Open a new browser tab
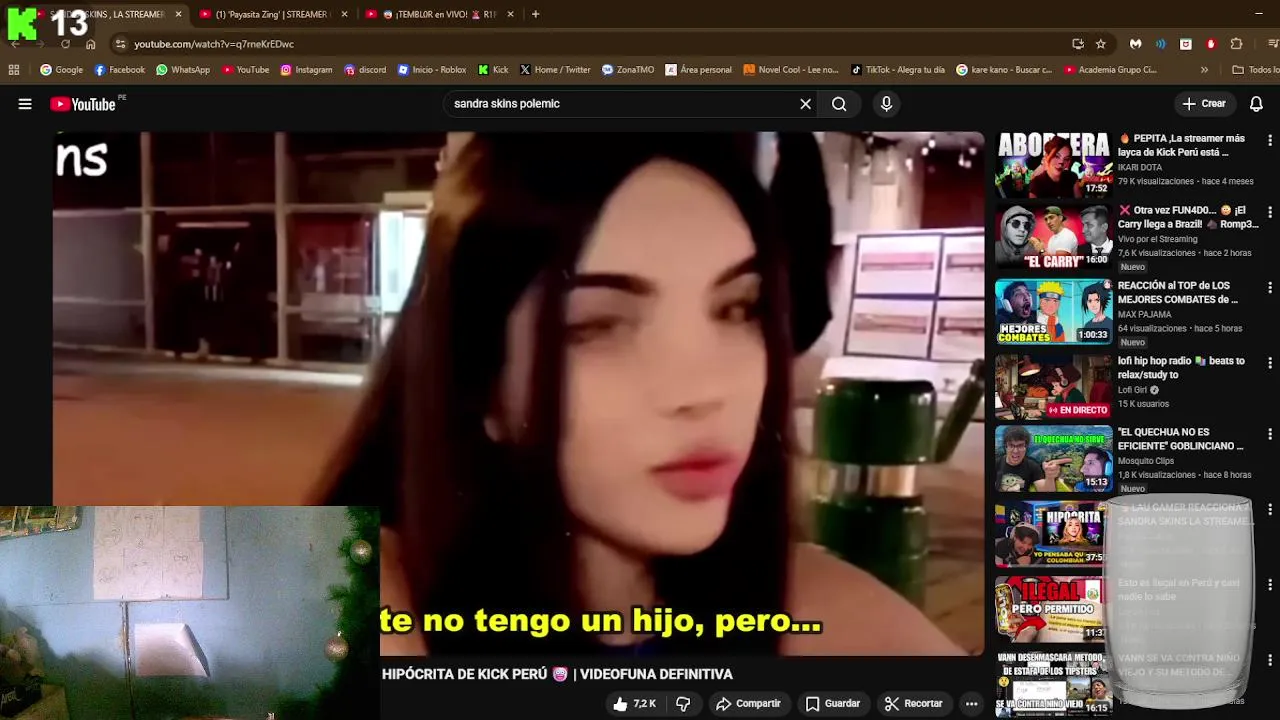The image size is (1280, 720). pyautogui.click(x=535, y=14)
